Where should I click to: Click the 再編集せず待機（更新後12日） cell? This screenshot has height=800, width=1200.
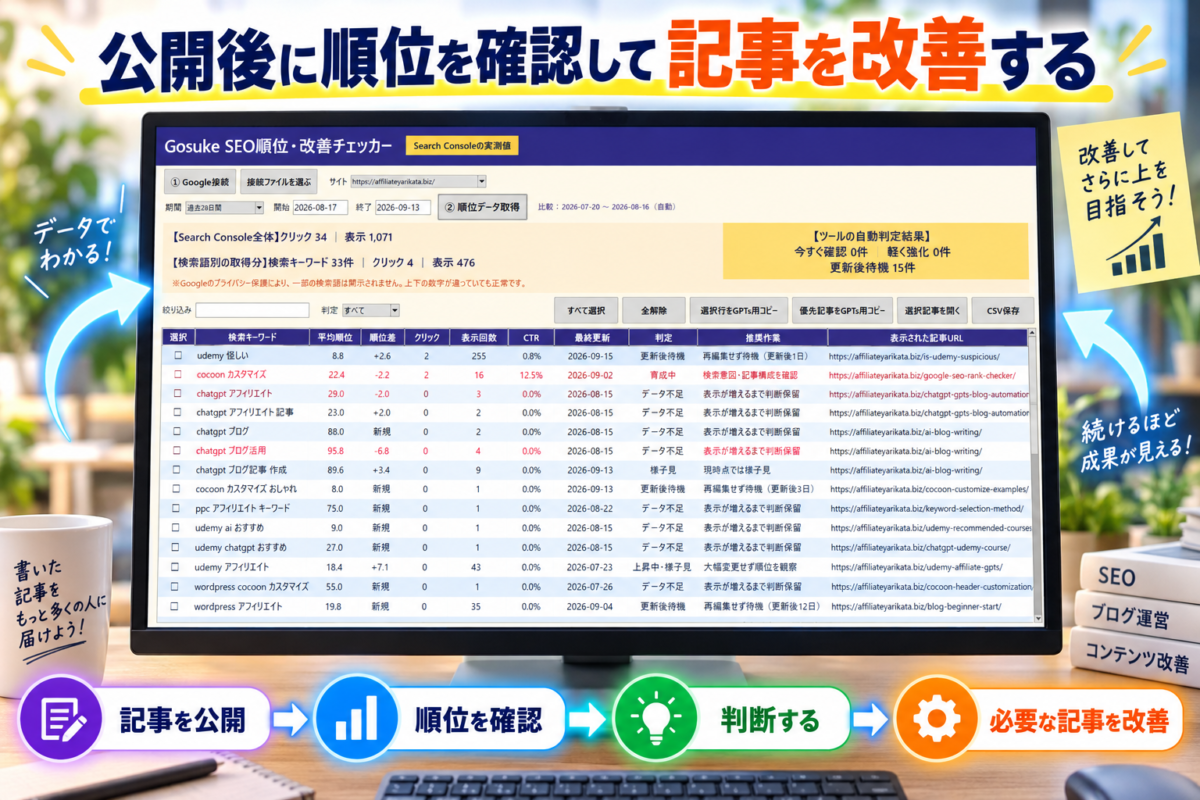tap(761, 606)
